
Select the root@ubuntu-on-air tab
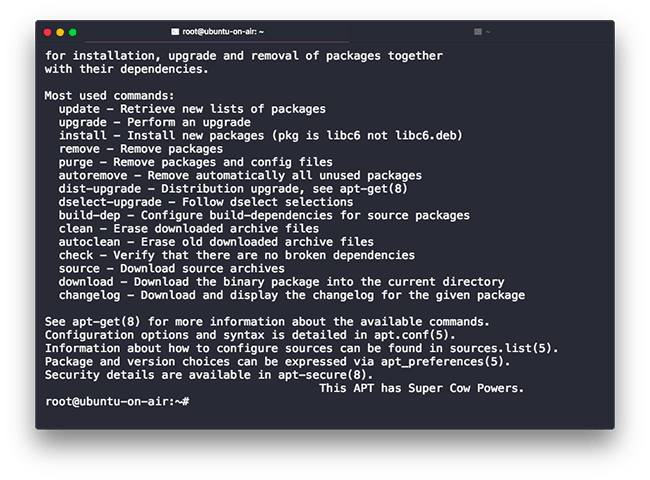[x=217, y=32]
